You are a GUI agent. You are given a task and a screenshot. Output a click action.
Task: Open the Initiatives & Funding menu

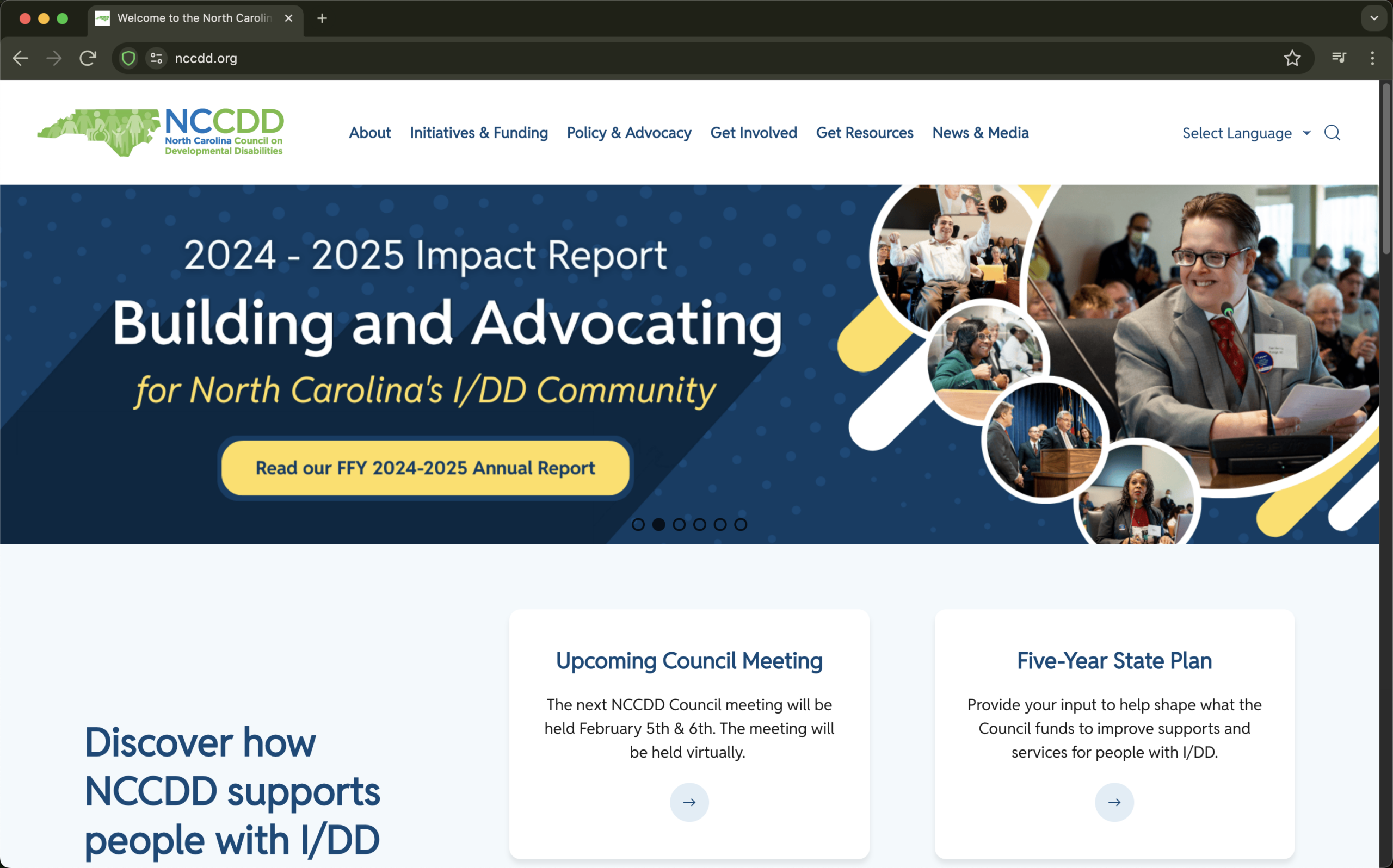(478, 133)
